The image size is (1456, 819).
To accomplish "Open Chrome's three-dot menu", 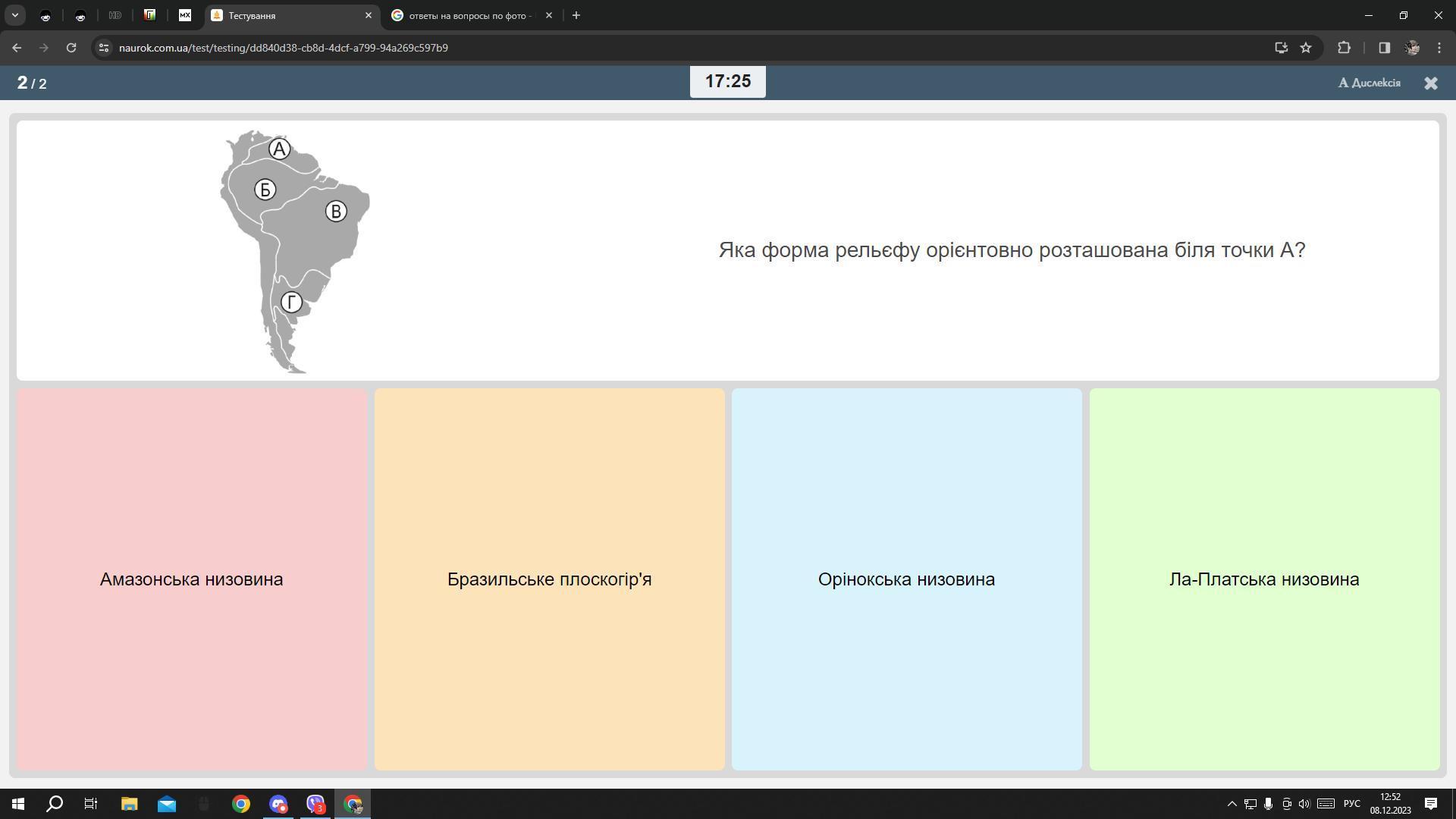I will pyautogui.click(x=1439, y=48).
